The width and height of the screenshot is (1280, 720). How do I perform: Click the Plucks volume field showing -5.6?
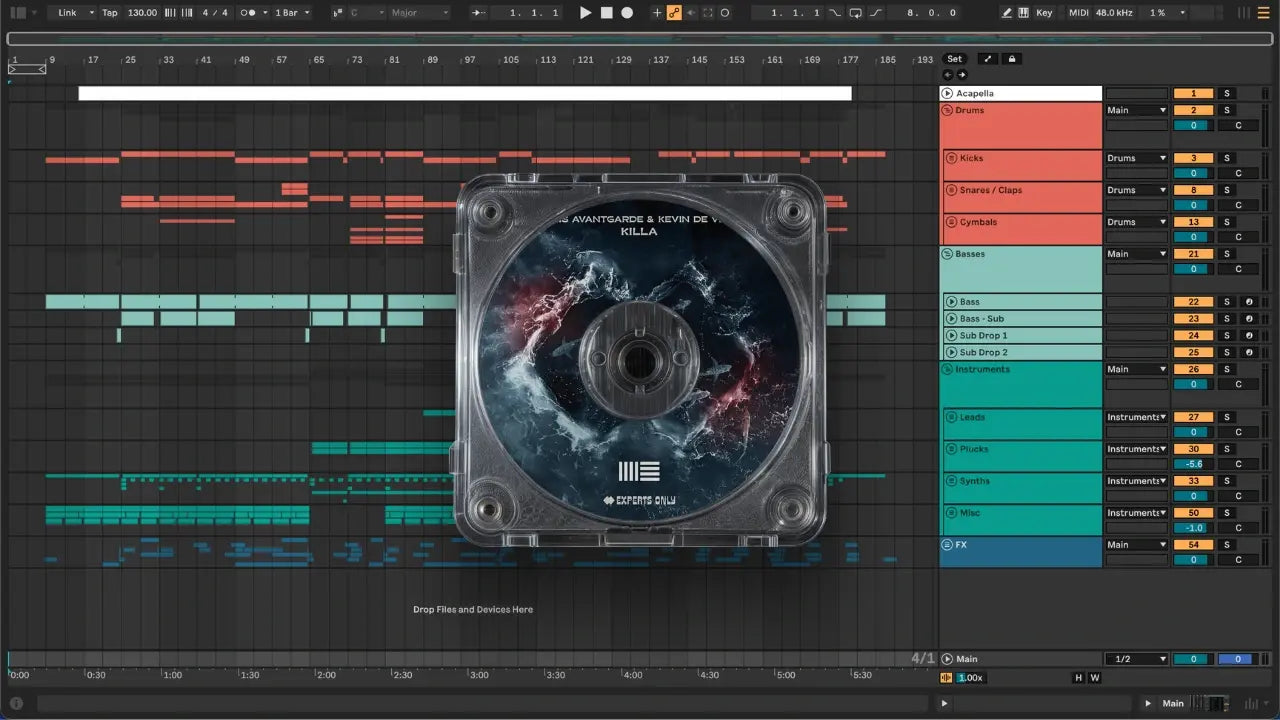pos(1193,464)
